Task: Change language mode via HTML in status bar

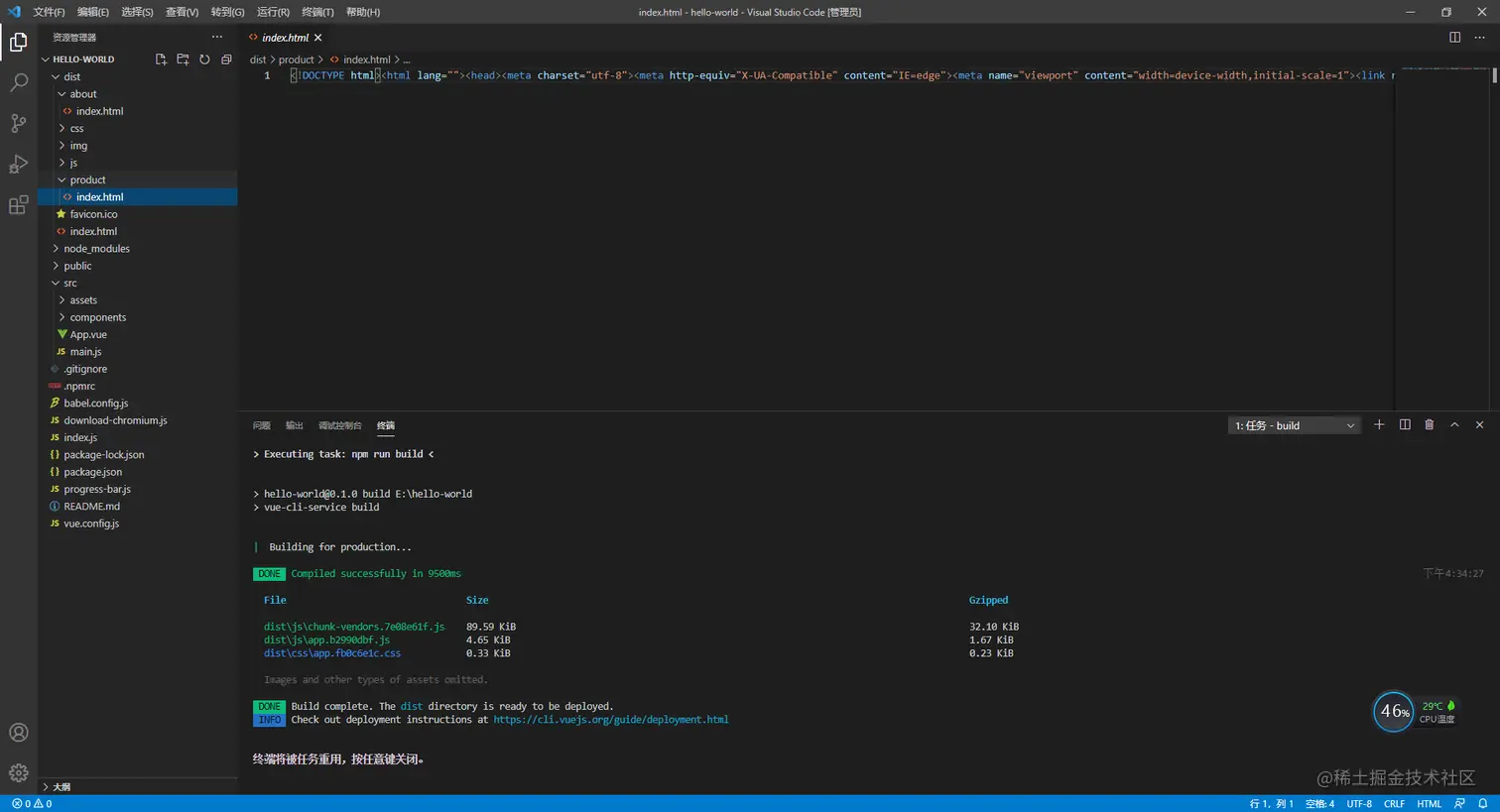Action: click(x=1430, y=804)
